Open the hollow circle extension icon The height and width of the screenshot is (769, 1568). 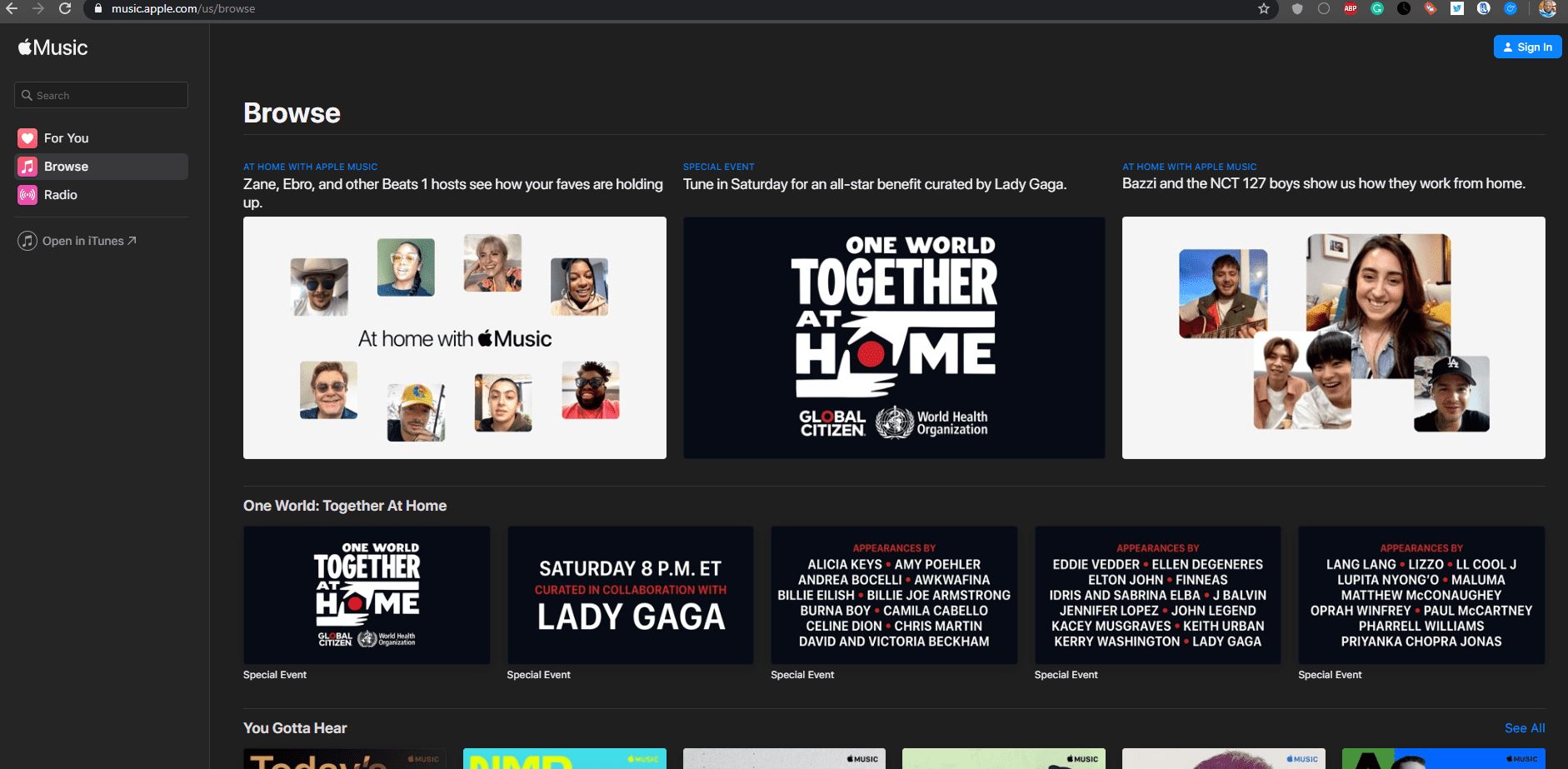point(1324,8)
